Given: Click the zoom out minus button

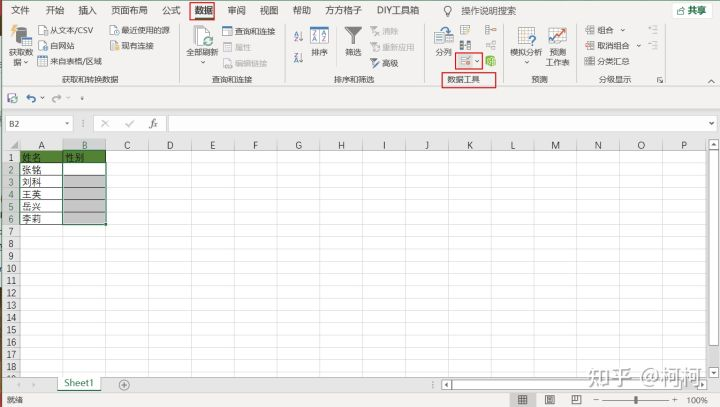Looking at the screenshot, I should pyautogui.click(x=596, y=400).
